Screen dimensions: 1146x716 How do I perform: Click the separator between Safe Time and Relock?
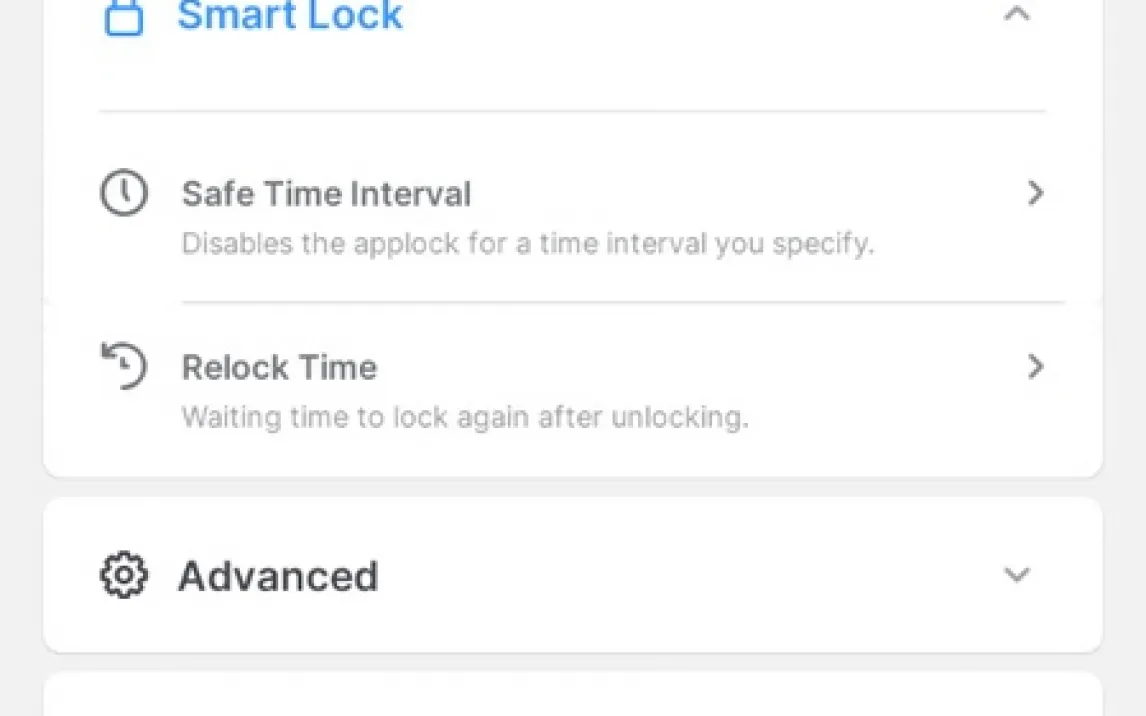click(623, 301)
